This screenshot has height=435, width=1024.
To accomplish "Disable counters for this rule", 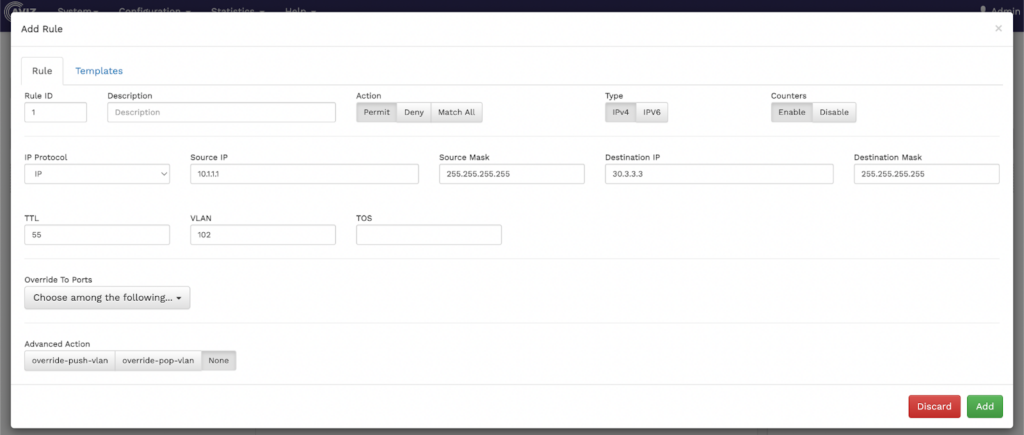I will (834, 112).
